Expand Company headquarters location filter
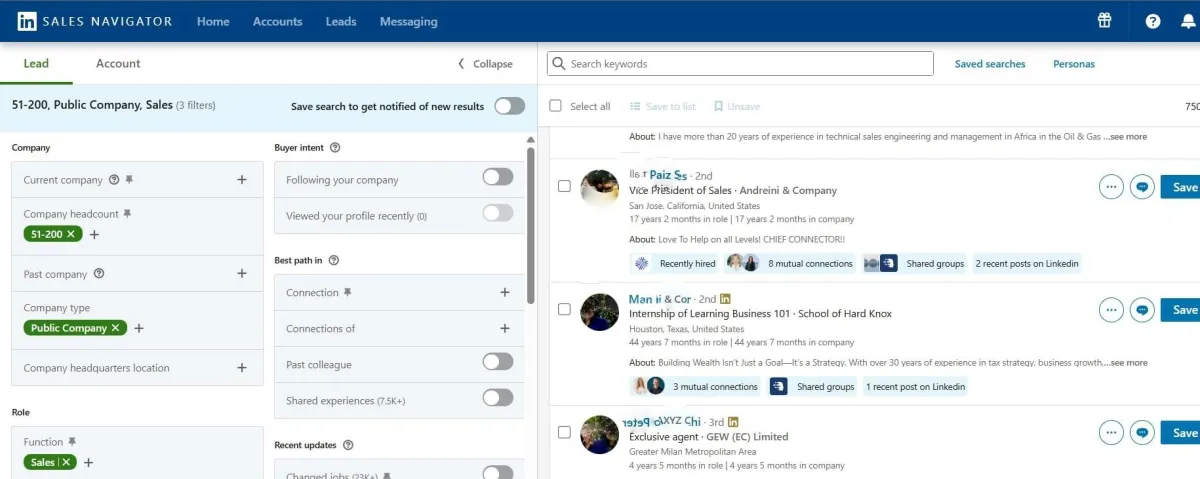 [x=242, y=368]
